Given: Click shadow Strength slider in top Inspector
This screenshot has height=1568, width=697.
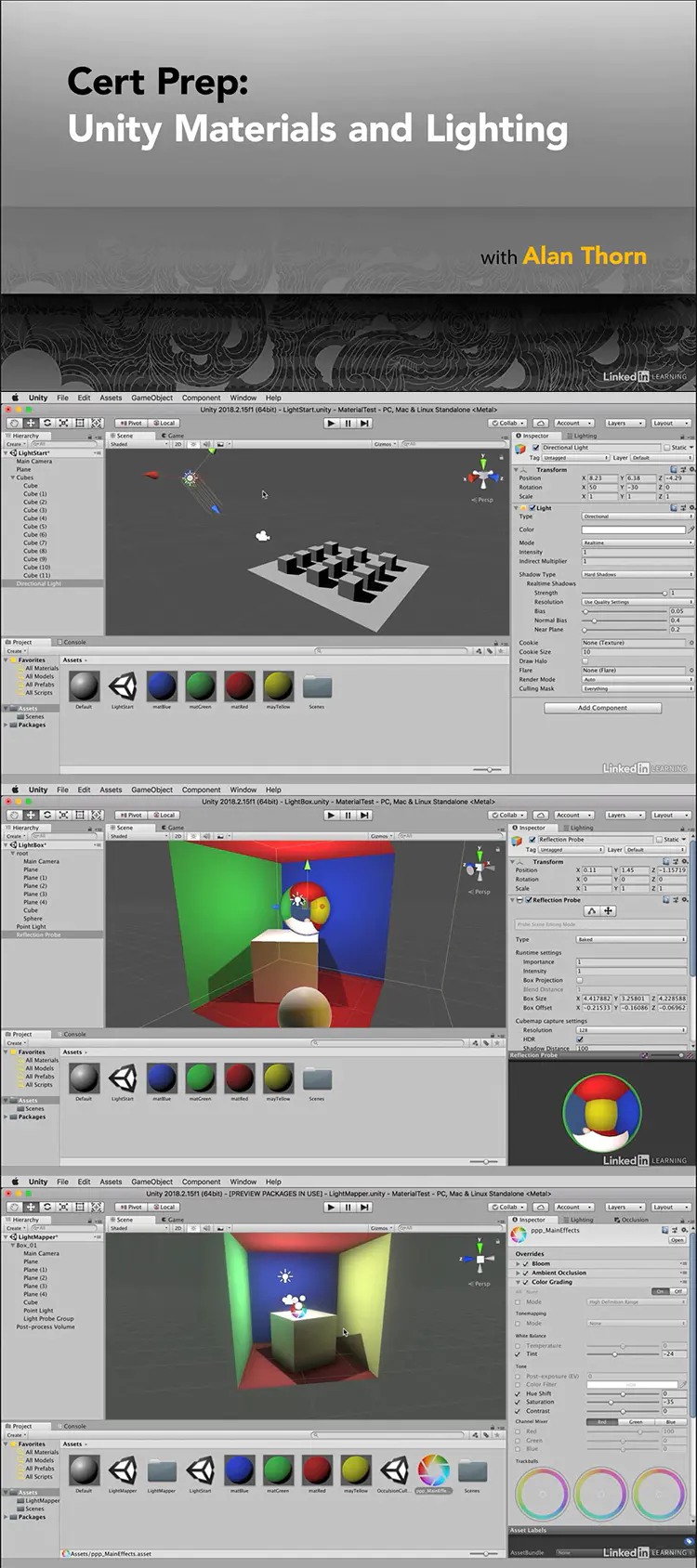Looking at the screenshot, I should (x=626, y=593).
